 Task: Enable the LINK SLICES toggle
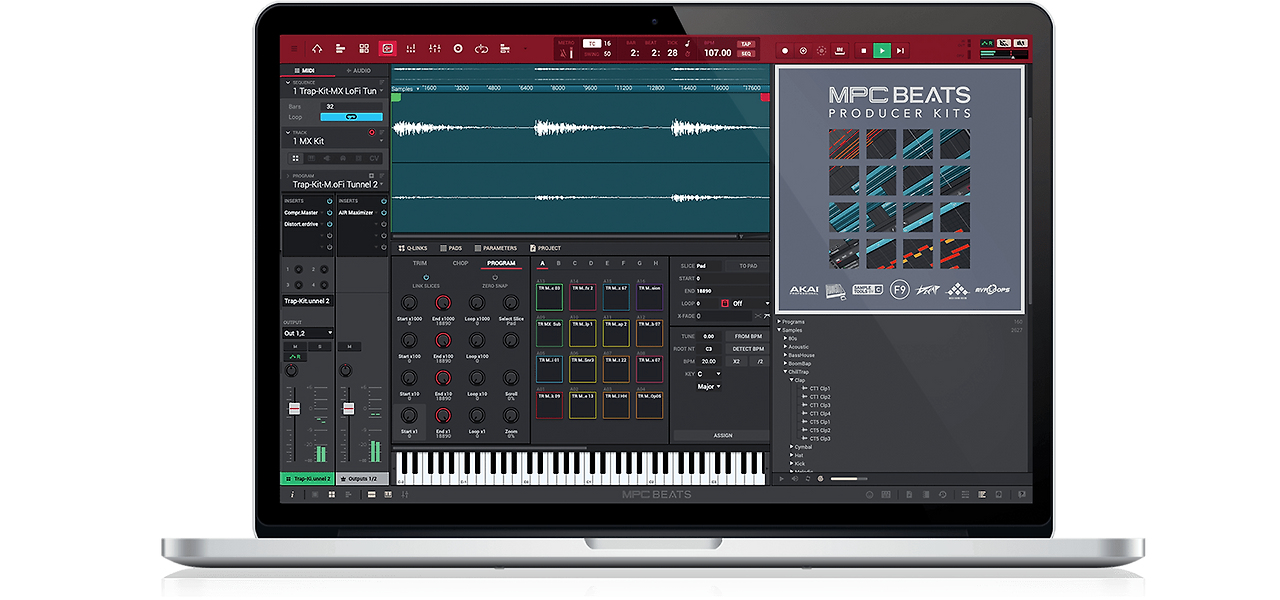pos(426,277)
